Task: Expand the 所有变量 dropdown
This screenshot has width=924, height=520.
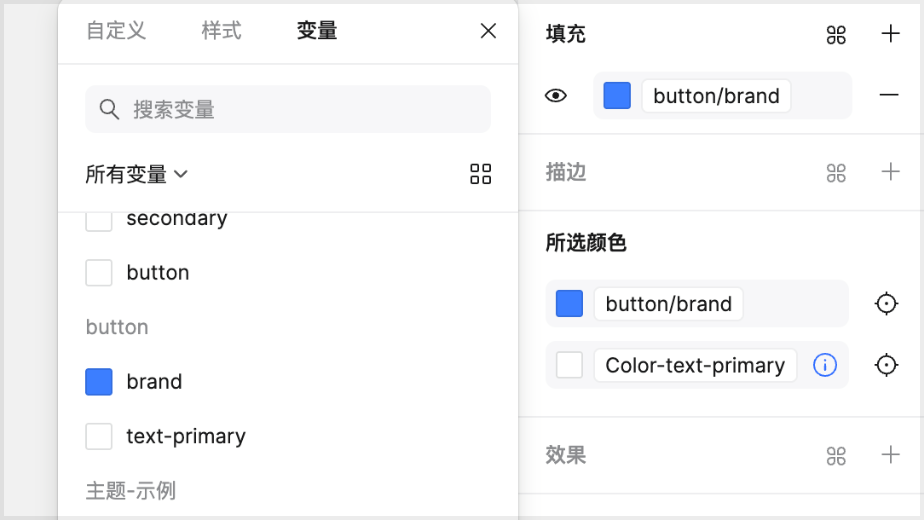Action: pyautogui.click(x=137, y=174)
